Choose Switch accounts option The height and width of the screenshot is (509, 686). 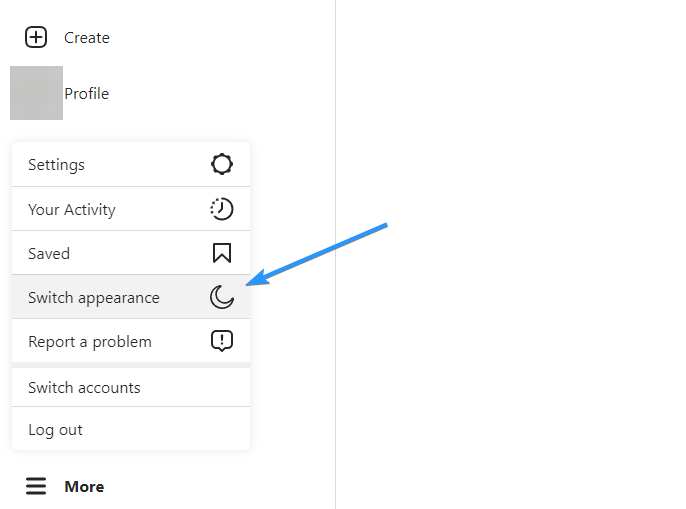pyautogui.click(x=131, y=387)
